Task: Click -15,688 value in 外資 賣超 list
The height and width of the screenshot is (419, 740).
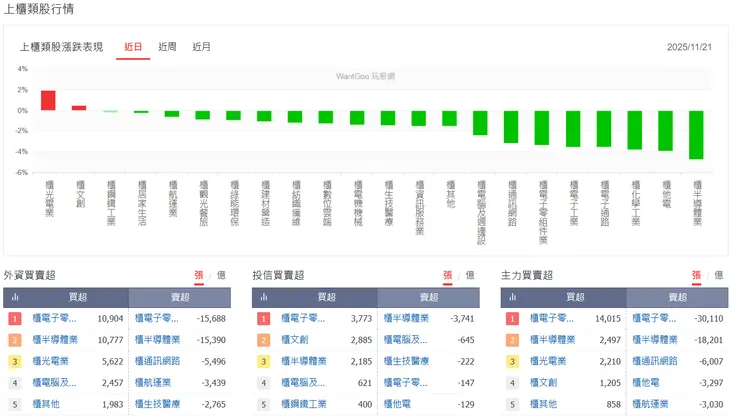Action: (211, 318)
